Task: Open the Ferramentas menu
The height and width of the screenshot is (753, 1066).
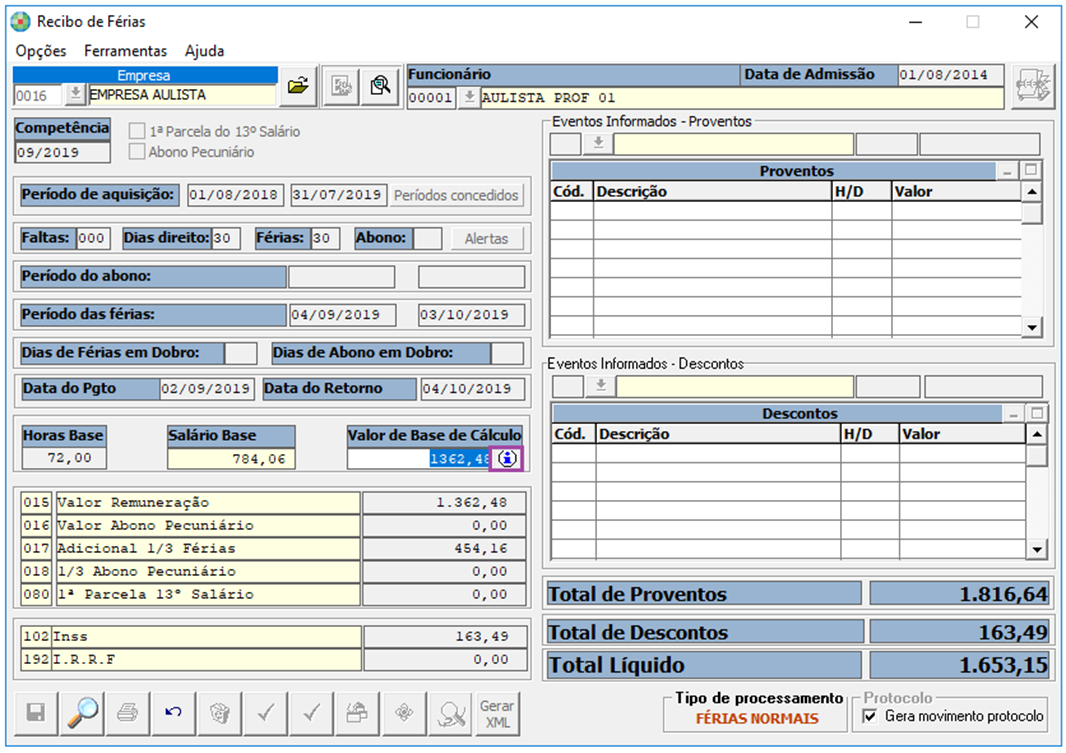Action: 126,51
